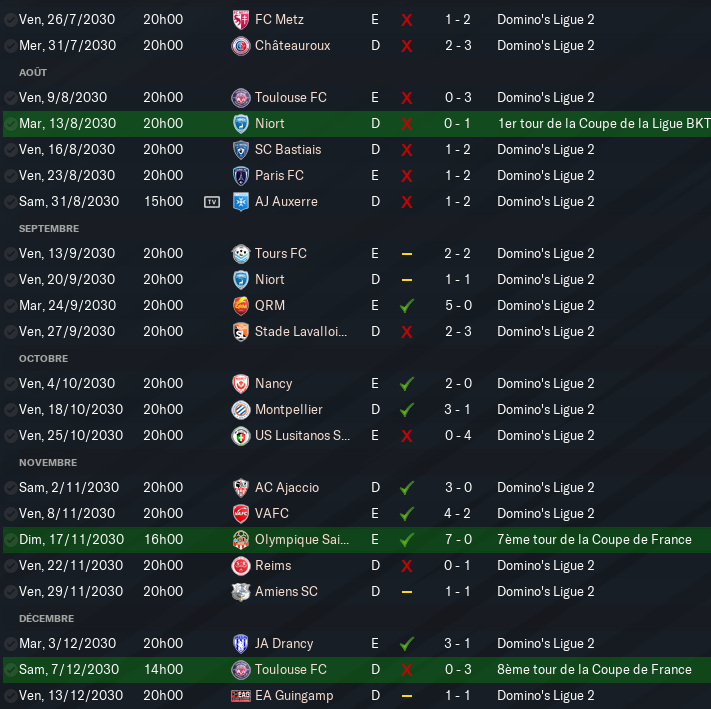Click the QRM club logo

pos(241,306)
